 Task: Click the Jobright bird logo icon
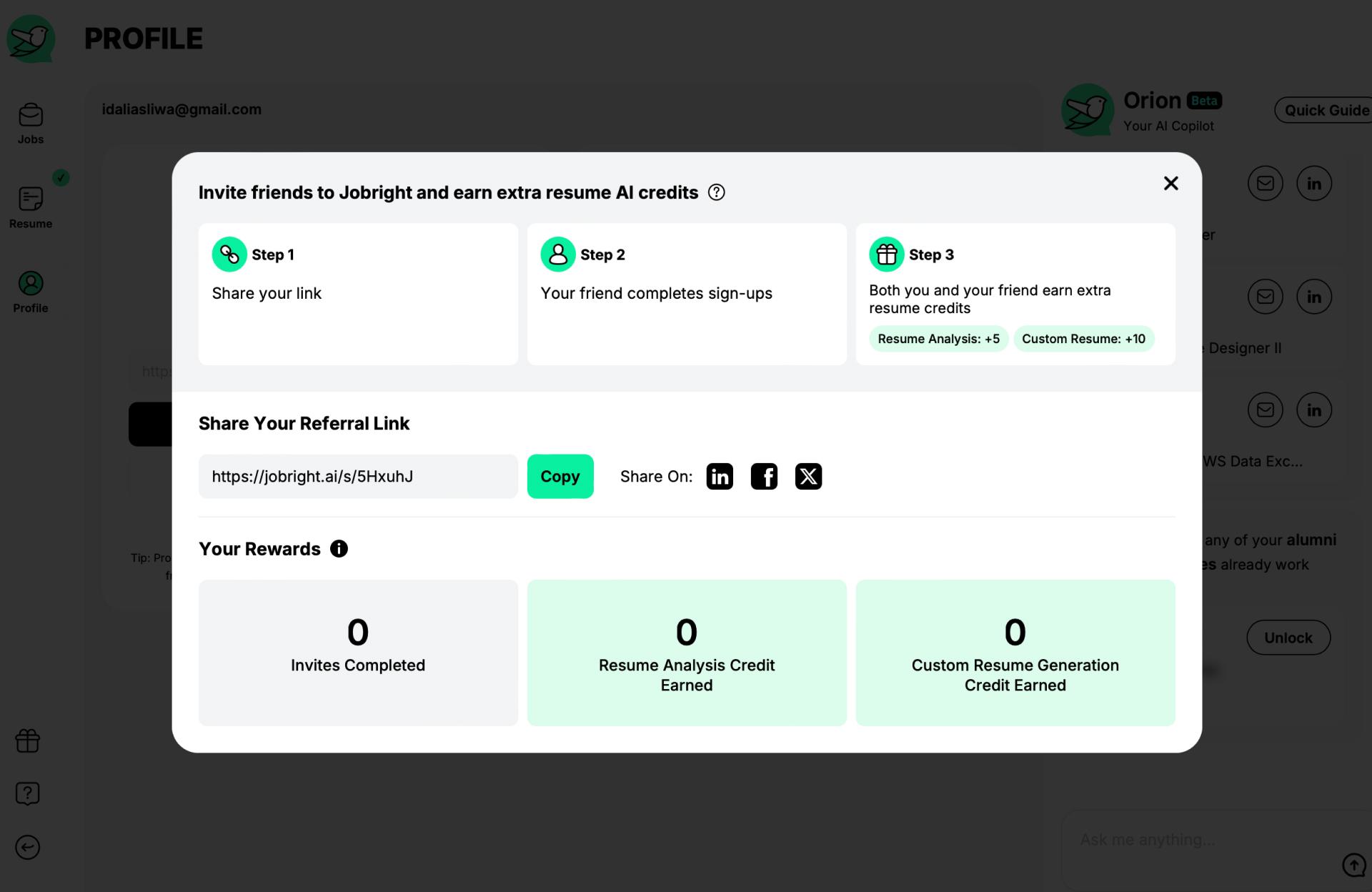click(x=30, y=38)
